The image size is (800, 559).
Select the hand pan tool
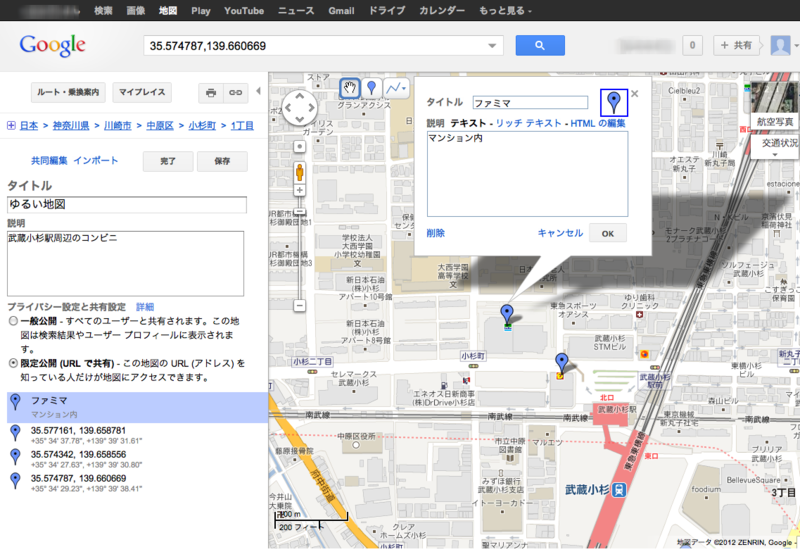point(350,88)
